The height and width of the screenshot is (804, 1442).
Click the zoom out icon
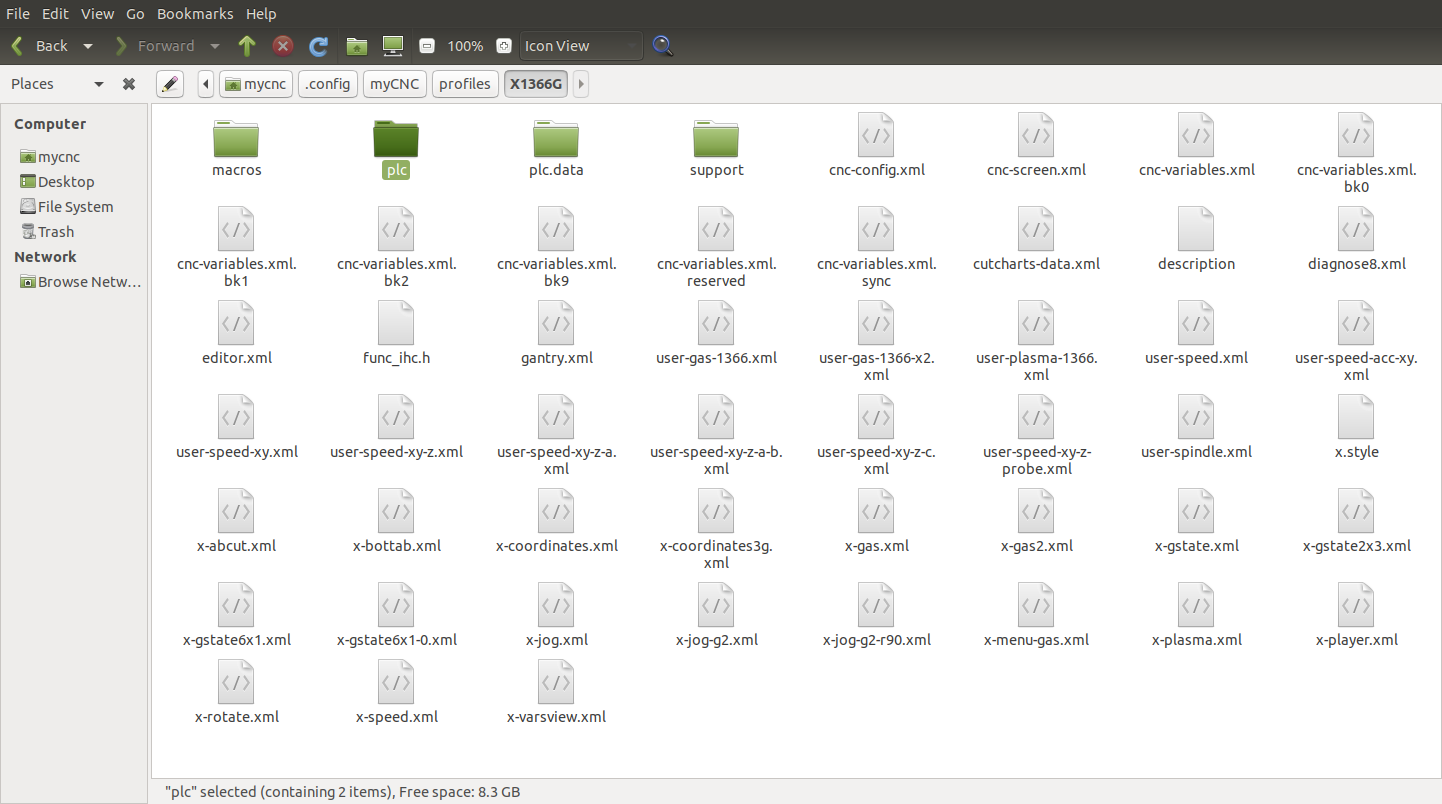point(427,46)
